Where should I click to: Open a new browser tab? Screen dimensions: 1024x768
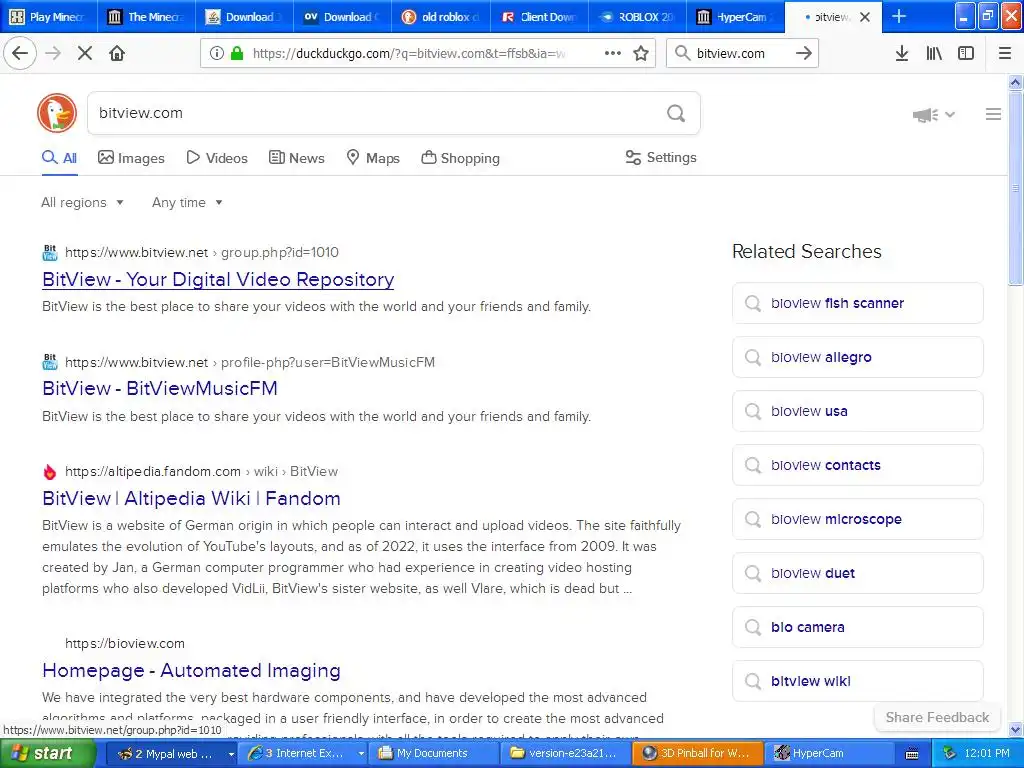899,16
